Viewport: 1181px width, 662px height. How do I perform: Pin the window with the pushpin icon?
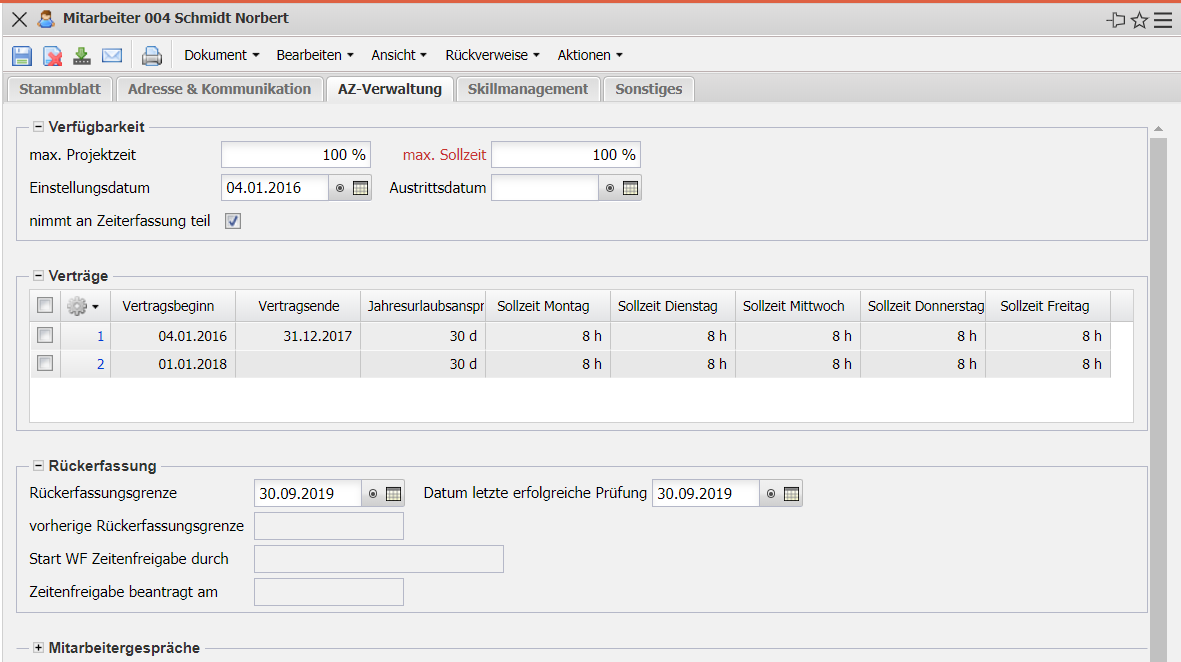tap(1116, 20)
